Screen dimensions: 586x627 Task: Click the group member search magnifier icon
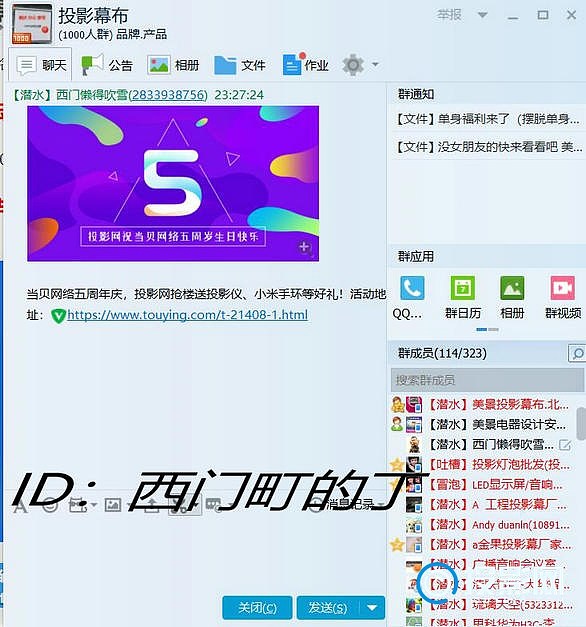point(577,353)
